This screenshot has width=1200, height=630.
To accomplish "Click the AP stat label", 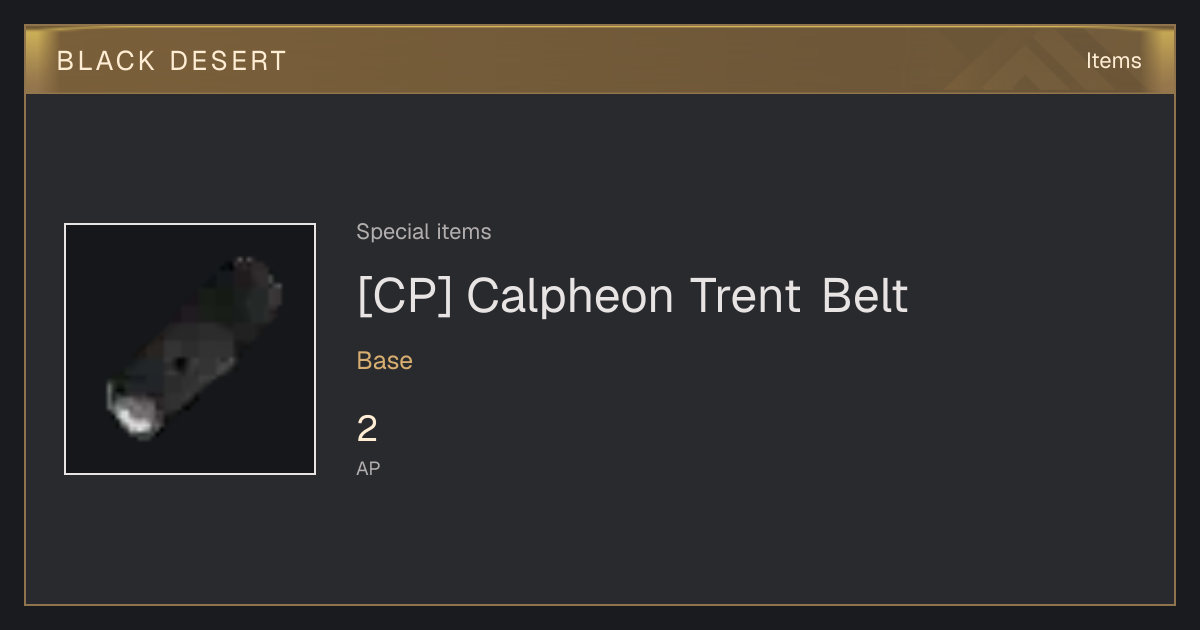I will point(368,468).
